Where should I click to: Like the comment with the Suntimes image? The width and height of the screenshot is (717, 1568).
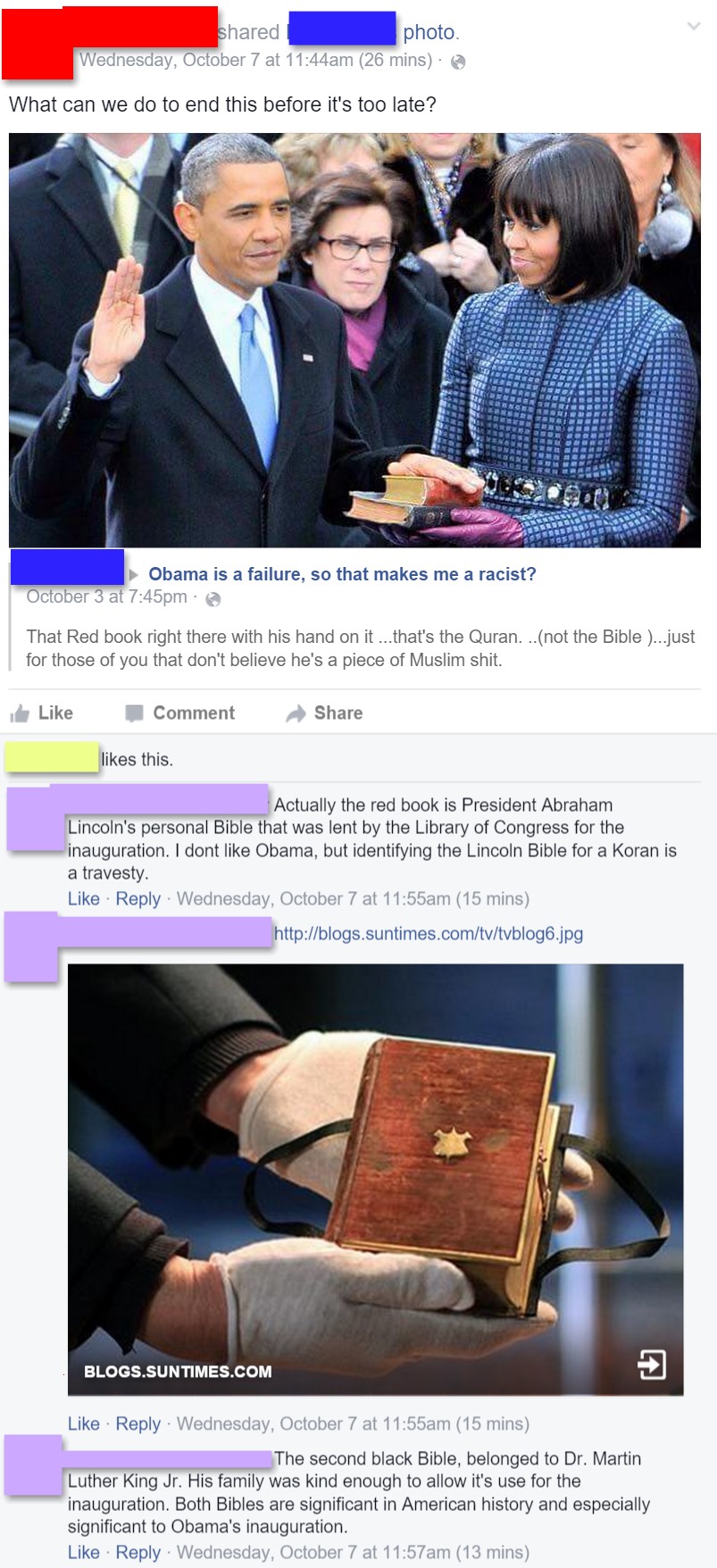click(84, 1423)
